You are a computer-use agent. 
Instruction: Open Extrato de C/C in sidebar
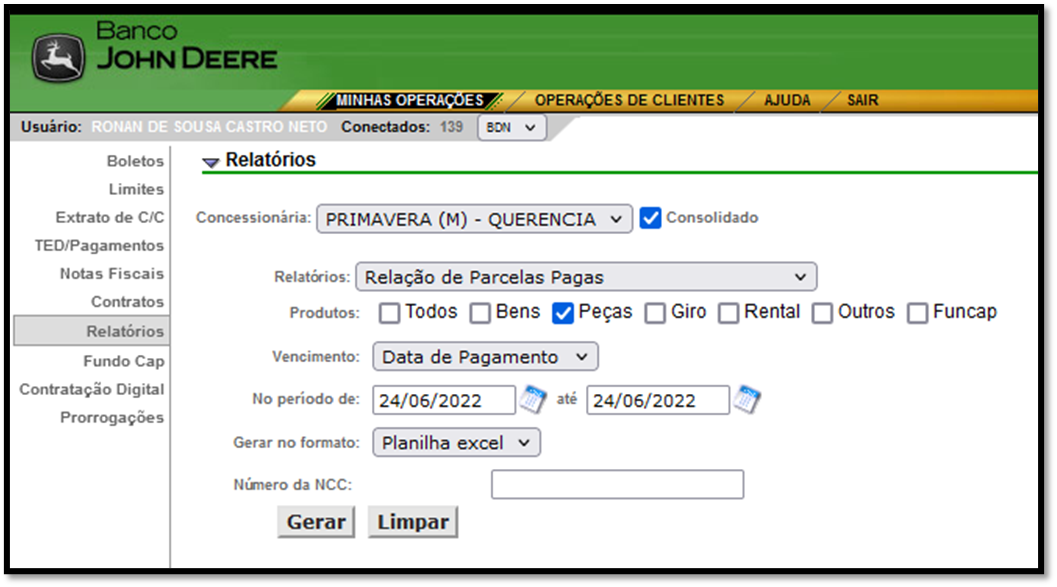110,218
